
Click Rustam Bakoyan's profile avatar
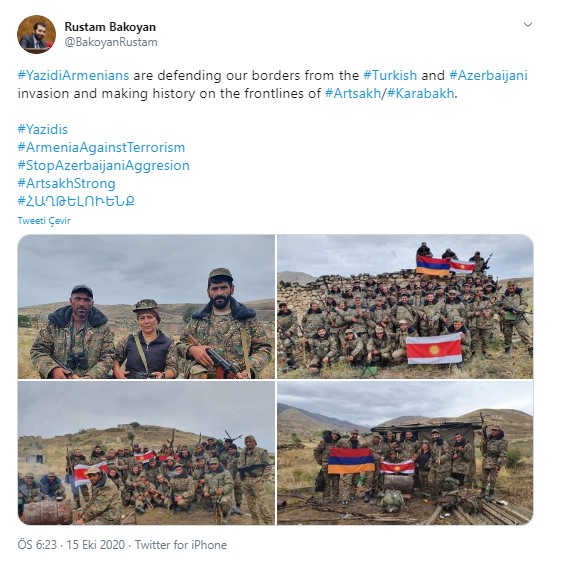[36, 34]
